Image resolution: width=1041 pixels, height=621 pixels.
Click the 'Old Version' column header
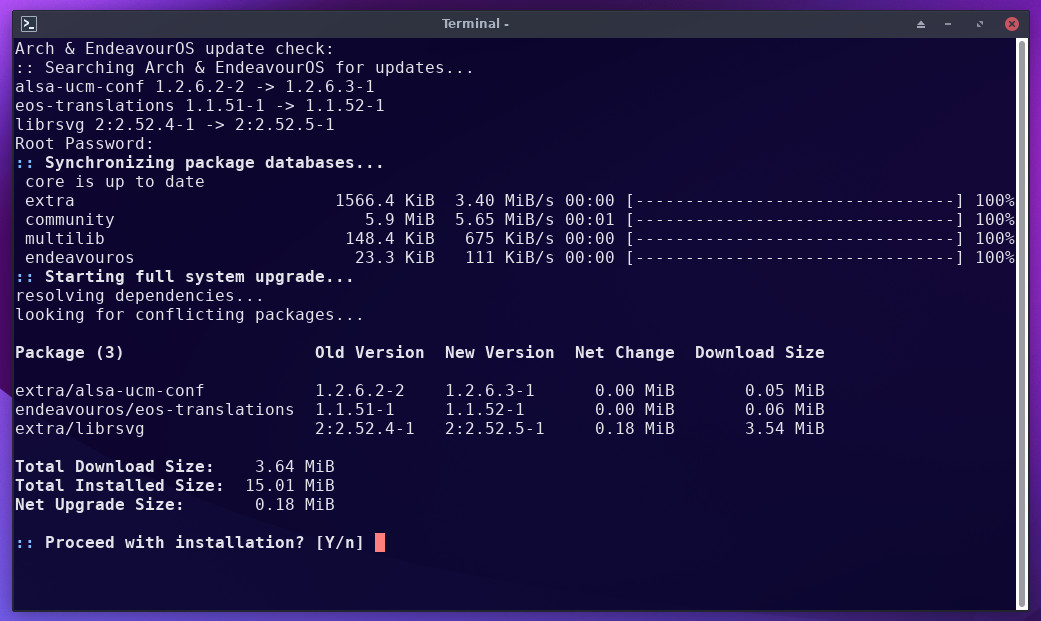coord(369,353)
